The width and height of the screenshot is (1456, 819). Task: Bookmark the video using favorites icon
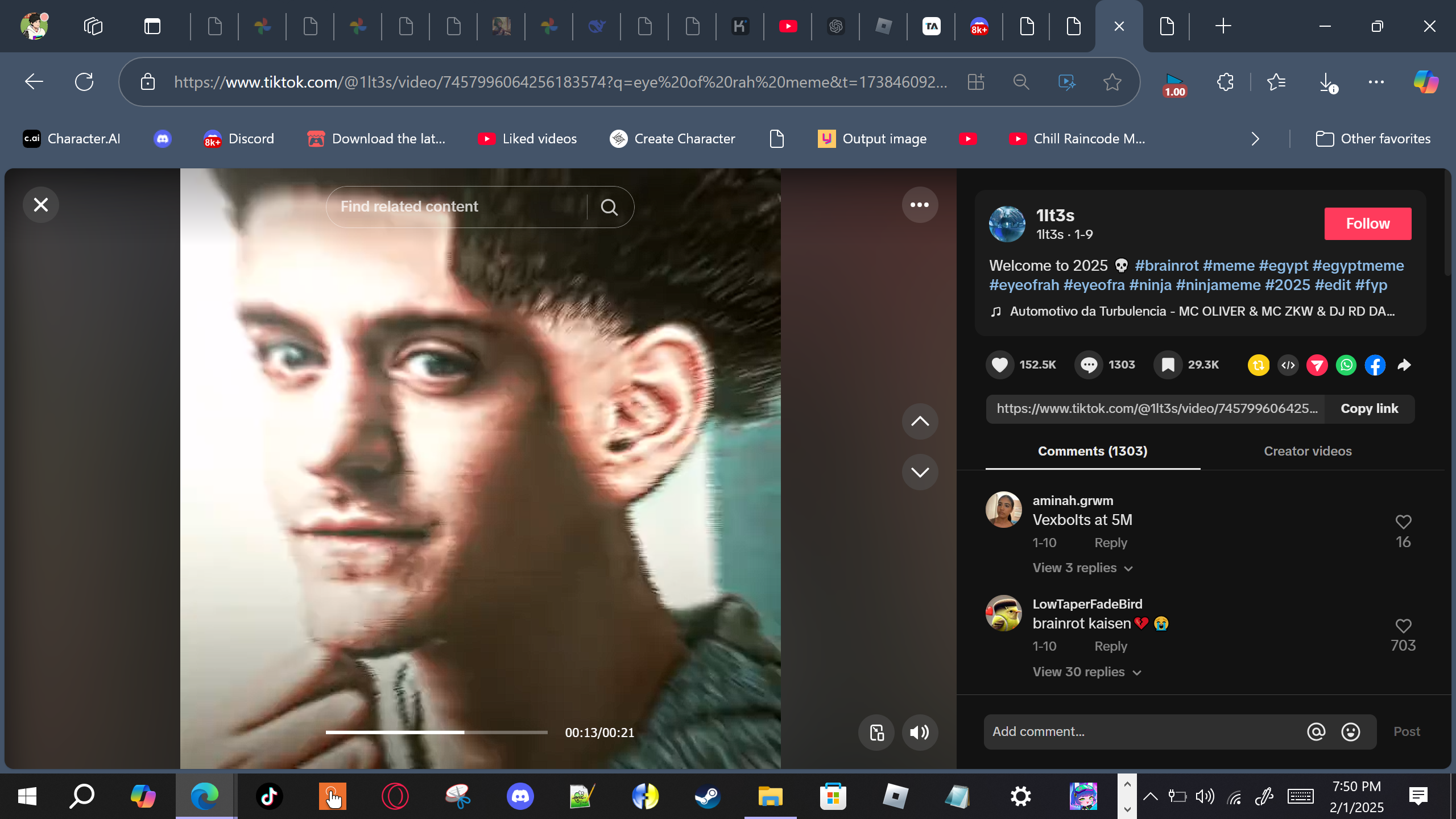[1168, 365]
